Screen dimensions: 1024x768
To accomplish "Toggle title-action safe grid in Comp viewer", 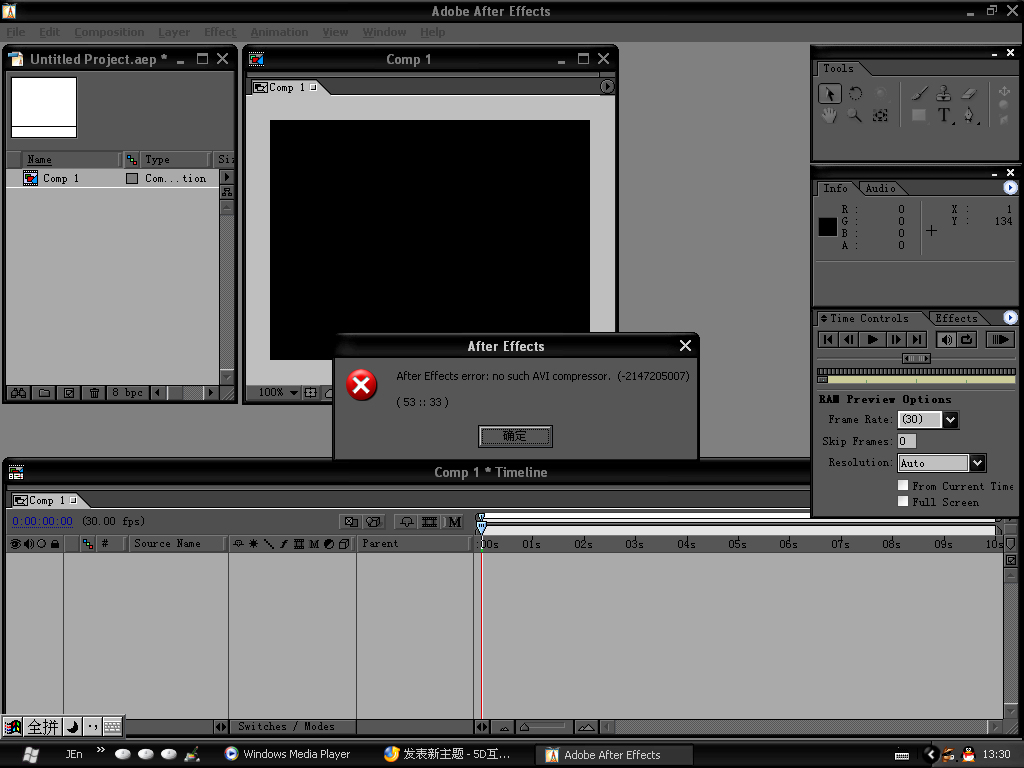I will click(311, 392).
